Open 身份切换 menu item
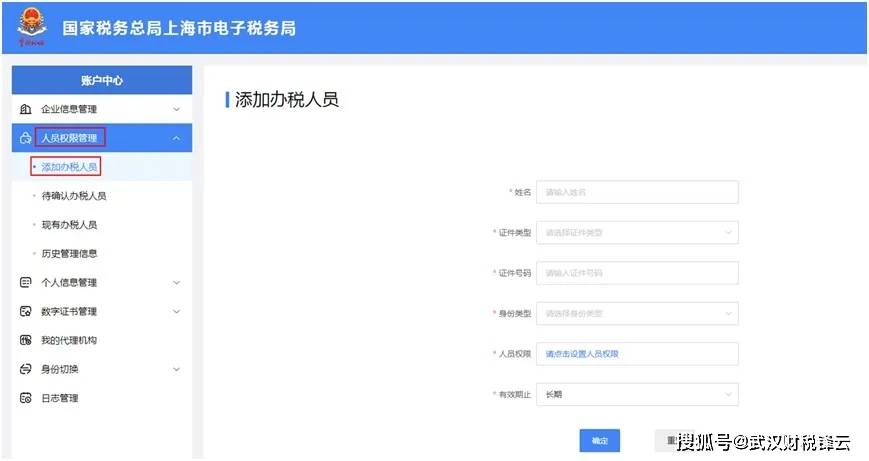The image size is (869, 461). point(102,369)
